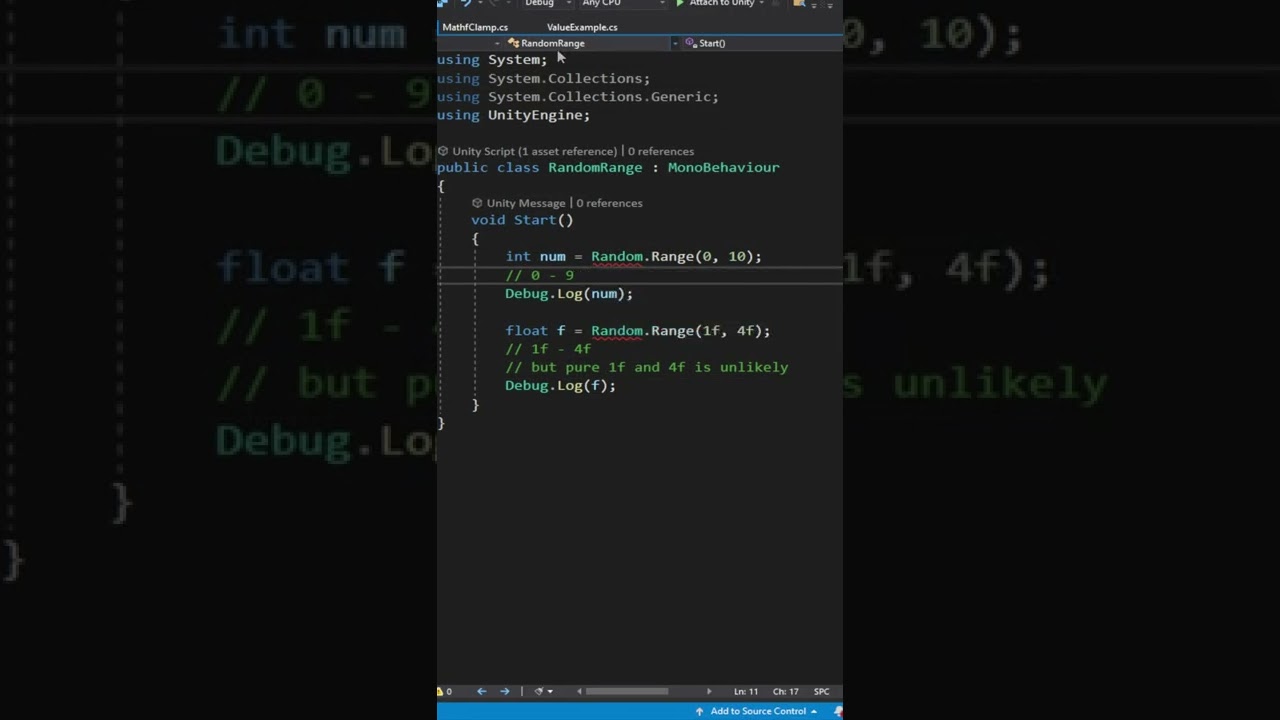The height and width of the screenshot is (720, 1280).
Task: Click Random in the Range(1f, 4f) call
Action: [x=616, y=331]
